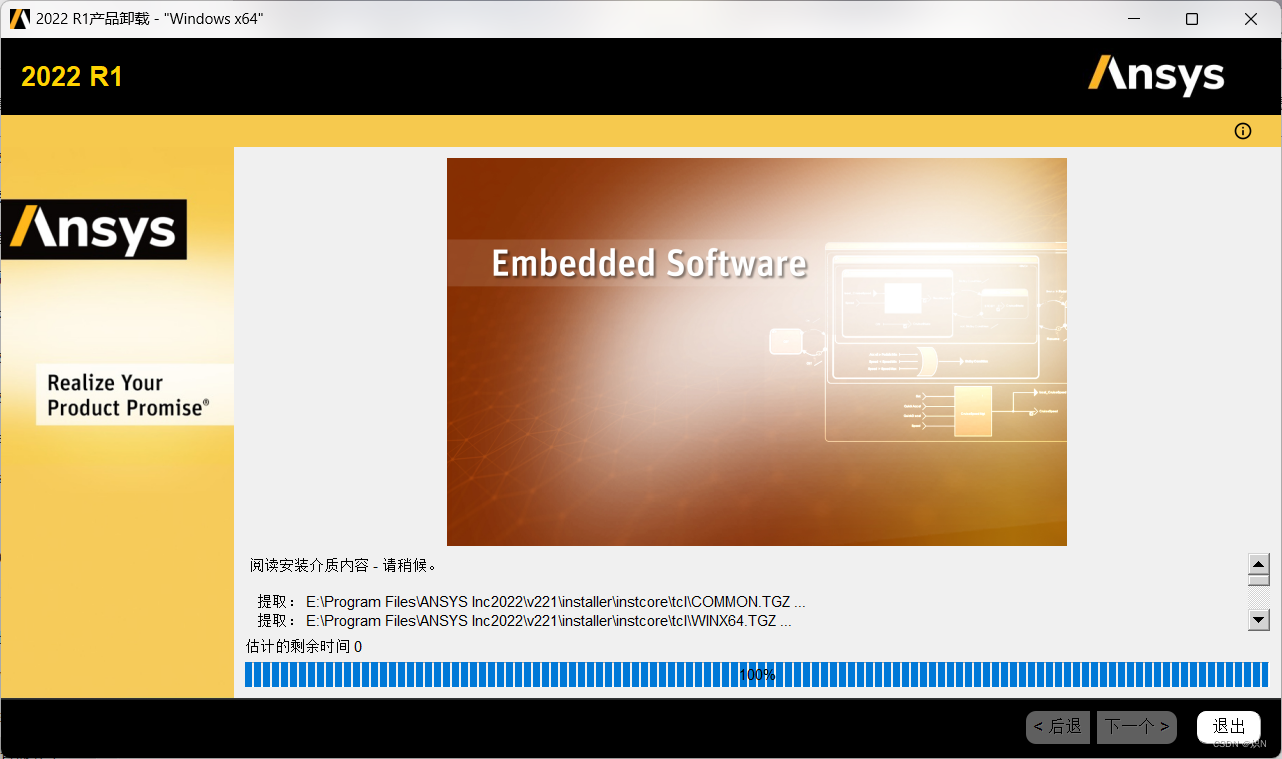Click the 估计的剩余时间 0 label
This screenshot has height=759, width=1282.
tap(304, 647)
